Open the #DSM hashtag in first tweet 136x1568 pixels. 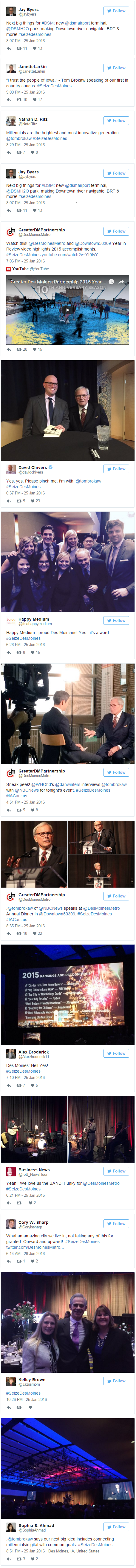click(x=48, y=22)
